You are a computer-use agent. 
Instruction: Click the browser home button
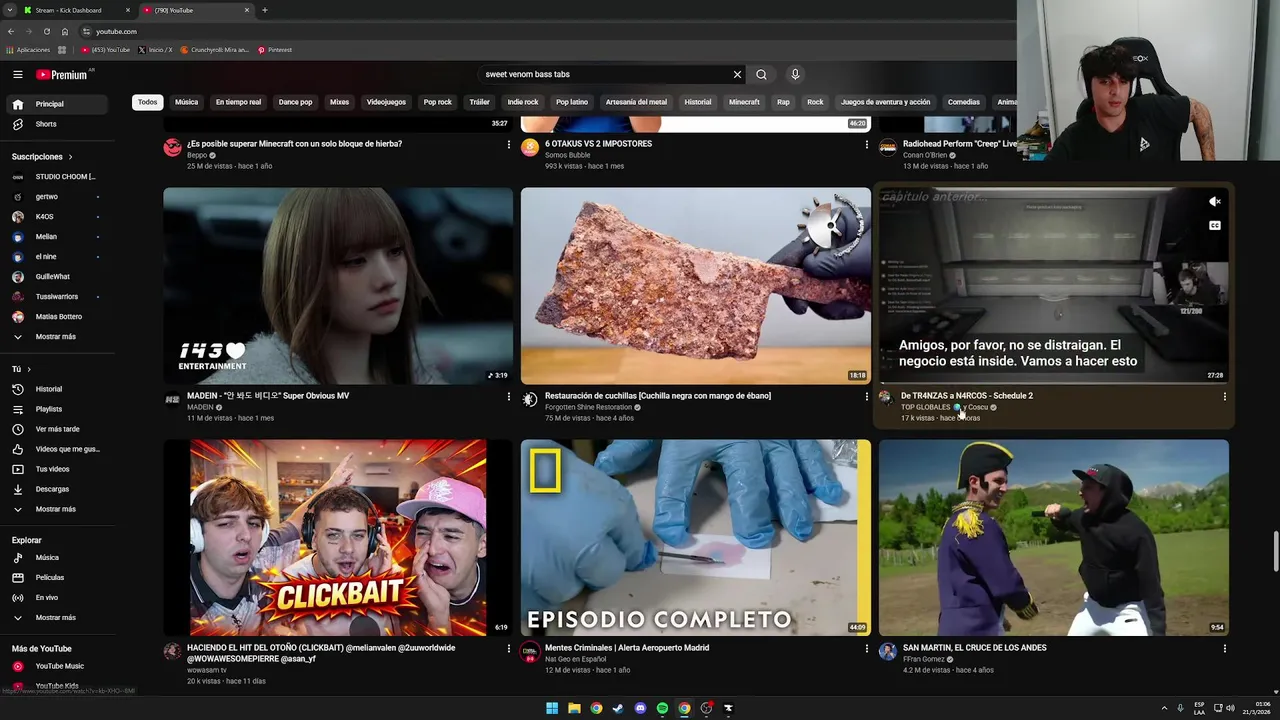coord(65,31)
